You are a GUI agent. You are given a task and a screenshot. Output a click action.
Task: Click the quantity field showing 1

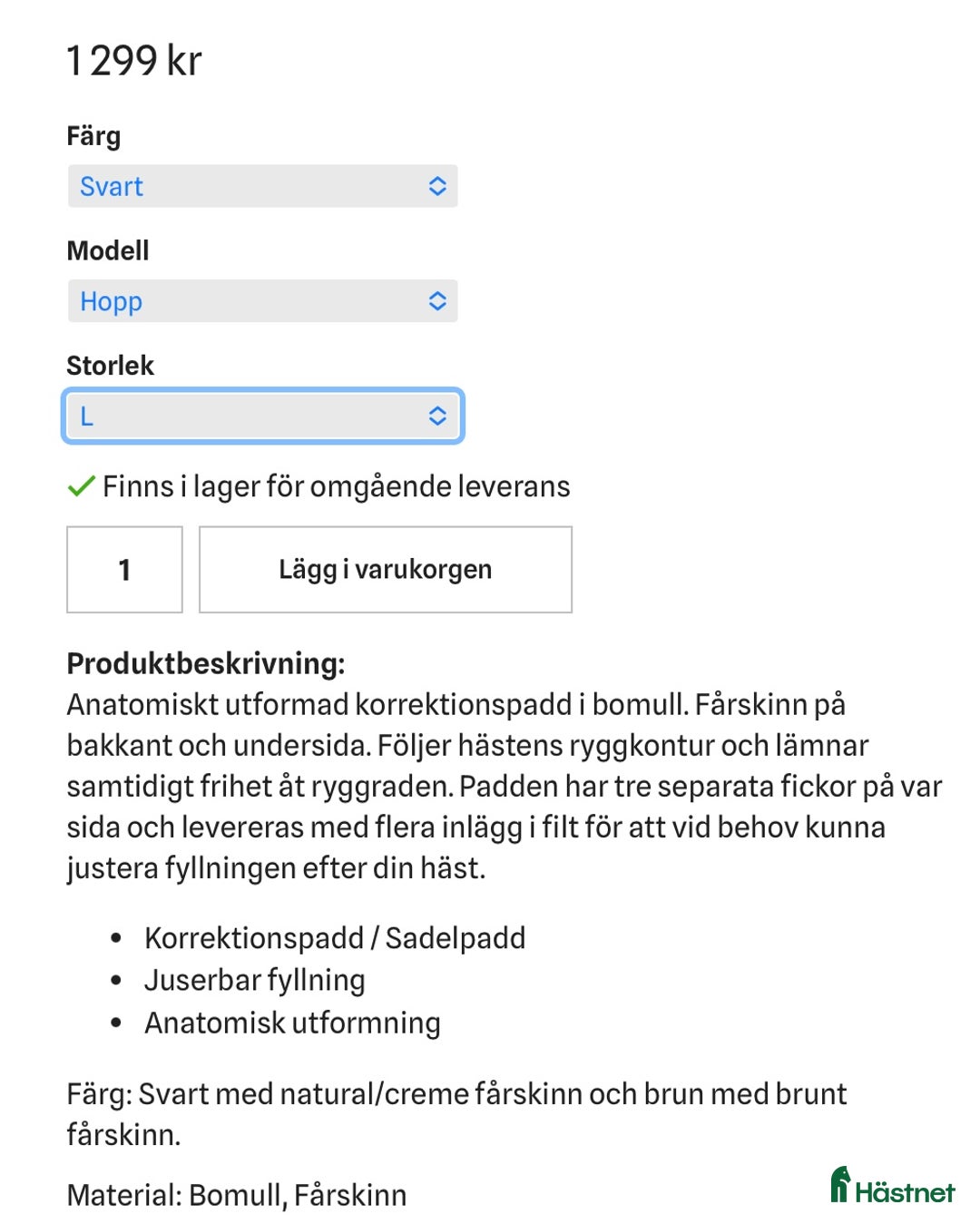tap(124, 569)
